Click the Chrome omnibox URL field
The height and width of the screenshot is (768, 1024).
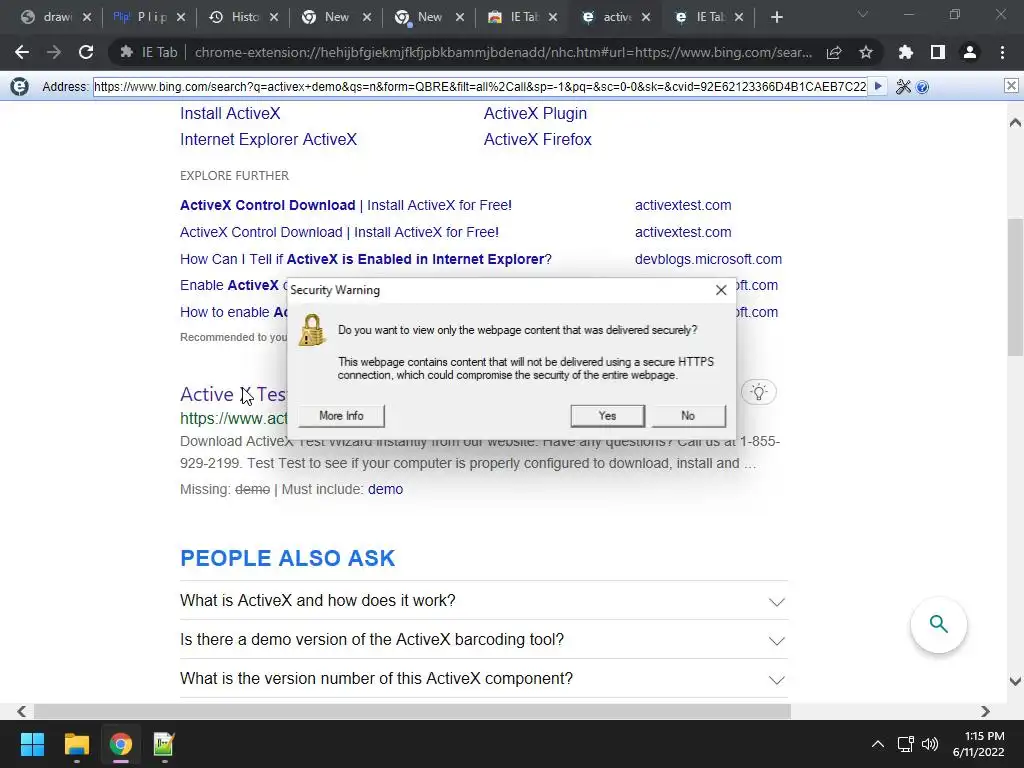(503, 52)
